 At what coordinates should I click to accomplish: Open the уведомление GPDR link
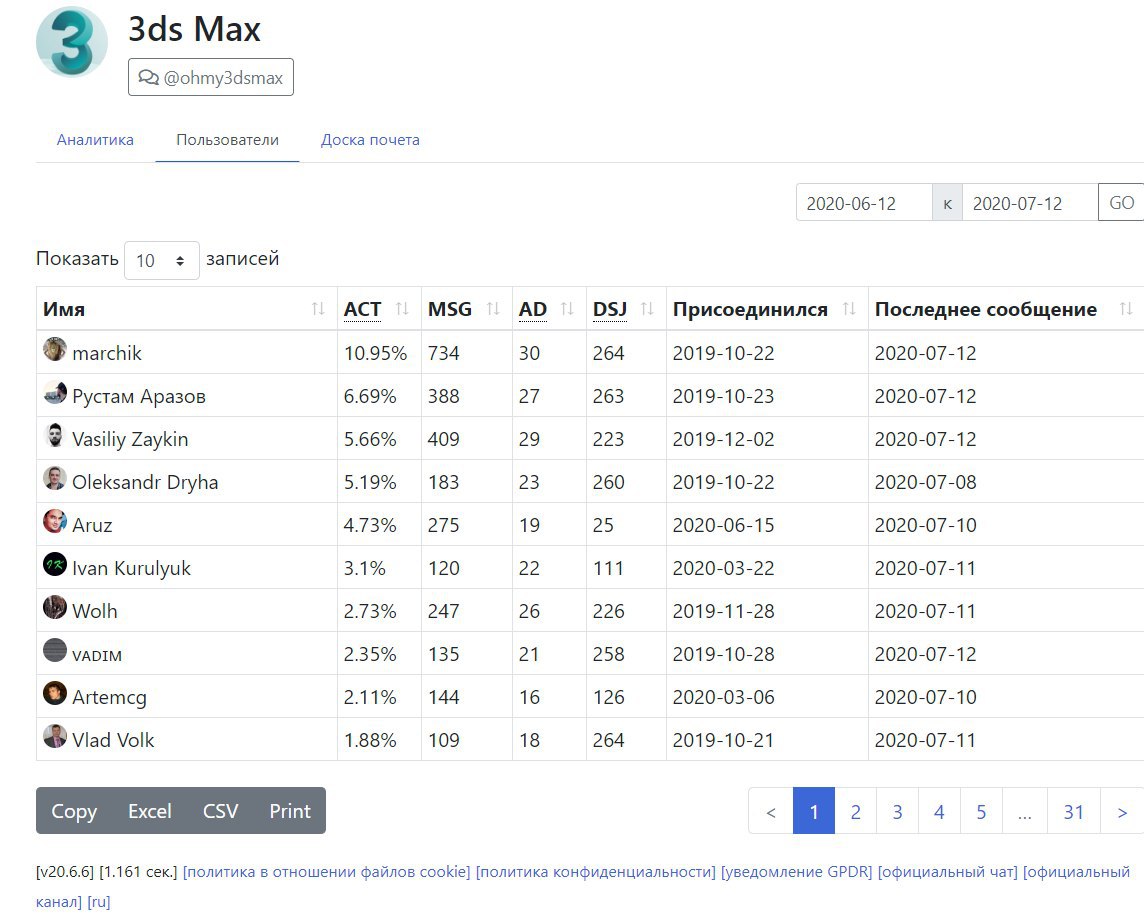pos(797,871)
